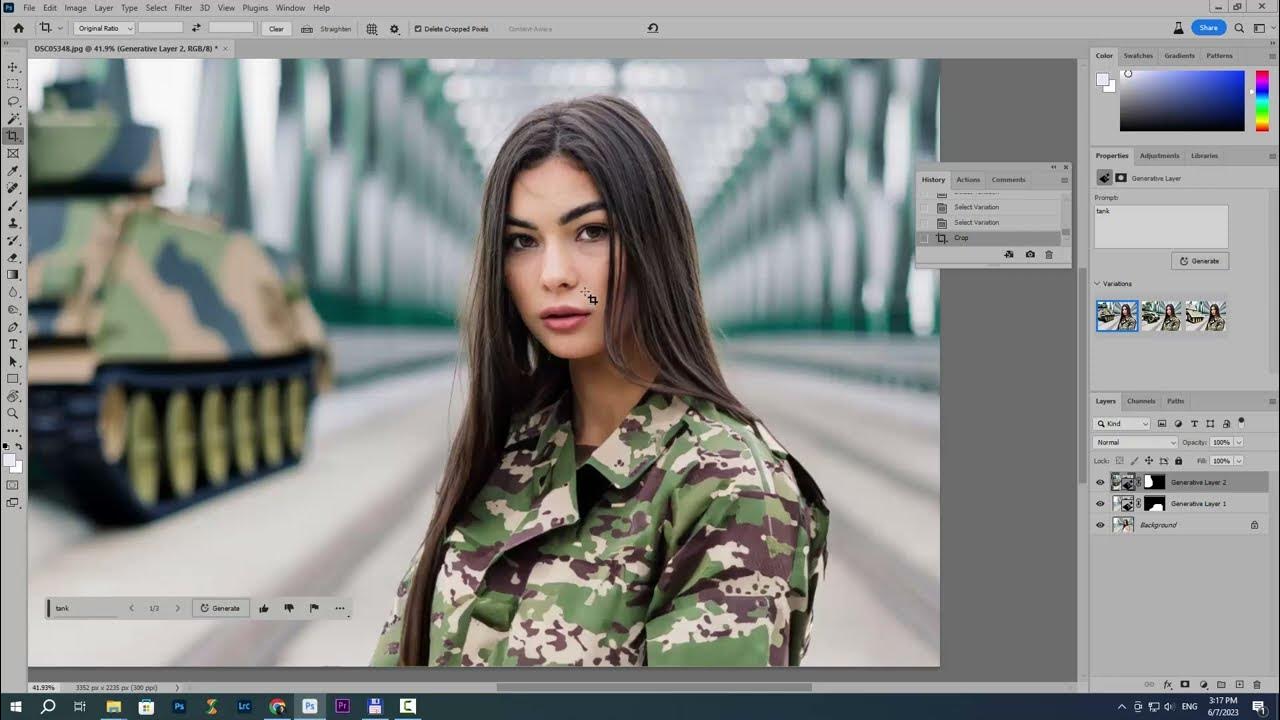Screen dimensions: 1280x720
Task: Give thumbs down to generated result
Action: point(289,608)
